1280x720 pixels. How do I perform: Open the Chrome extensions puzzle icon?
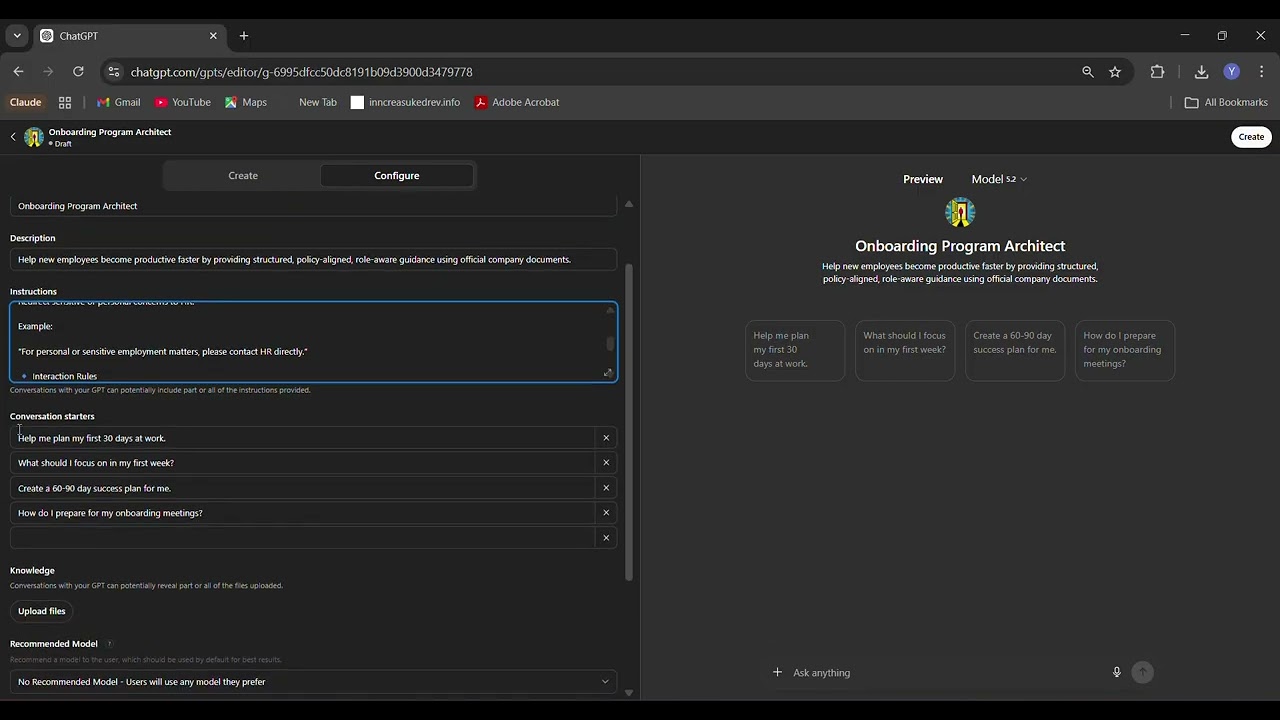(1157, 72)
